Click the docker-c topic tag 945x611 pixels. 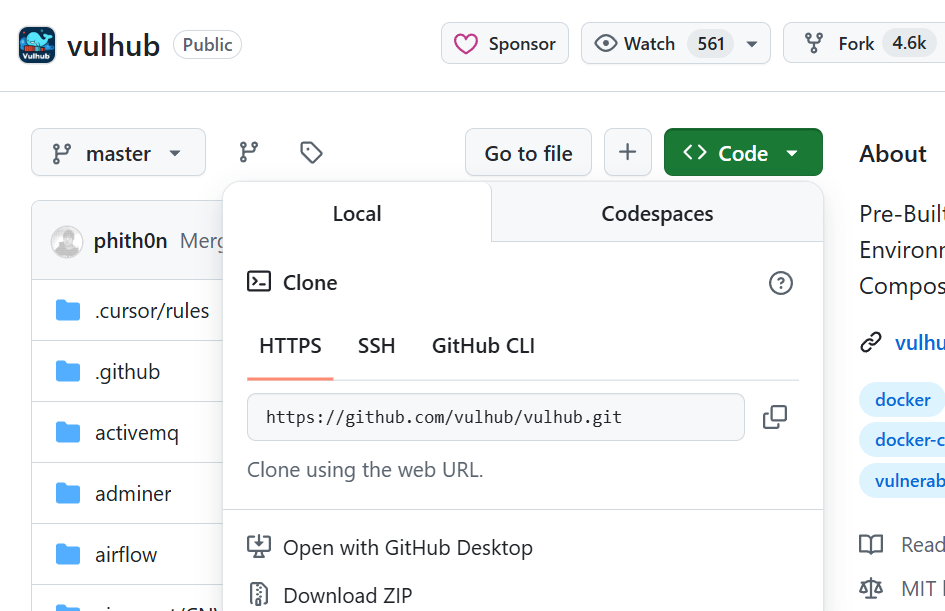pyautogui.click(x=902, y=440)
